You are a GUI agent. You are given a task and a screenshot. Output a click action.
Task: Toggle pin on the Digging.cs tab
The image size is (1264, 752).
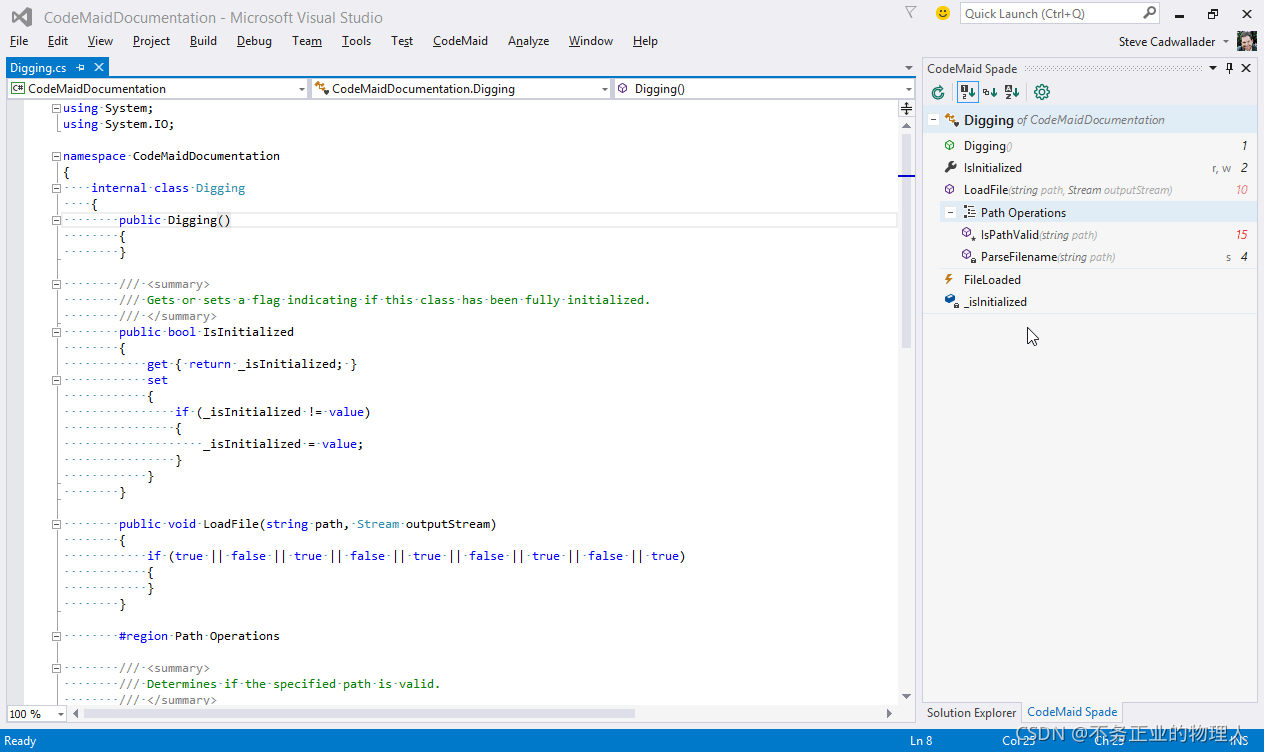(x=81, y=68)
